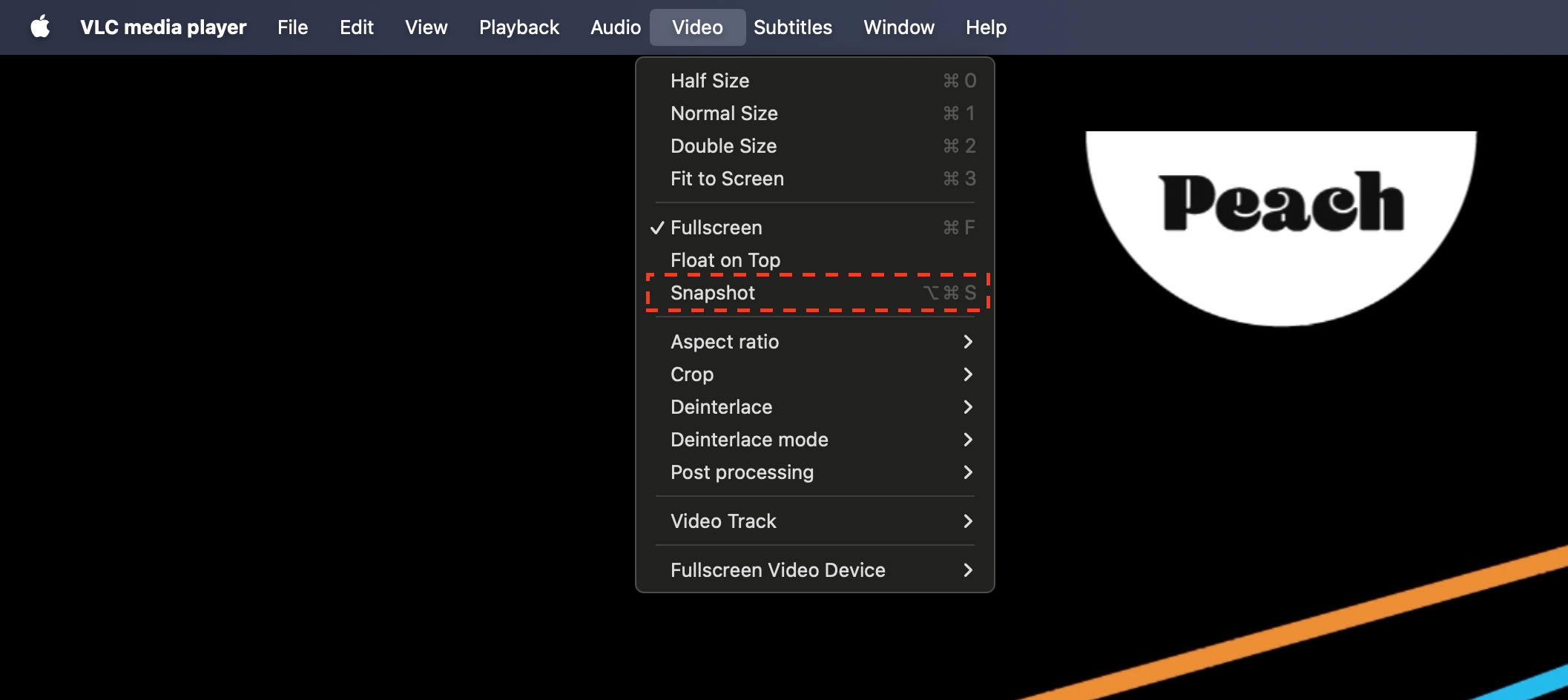Choose Normal Size from menu
This screenshot has width=1568, height=700.
pos(724,113)
